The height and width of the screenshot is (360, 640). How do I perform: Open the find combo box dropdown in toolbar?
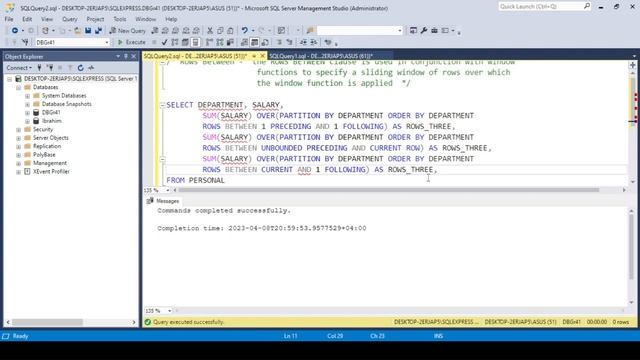[x=400, y=31]
